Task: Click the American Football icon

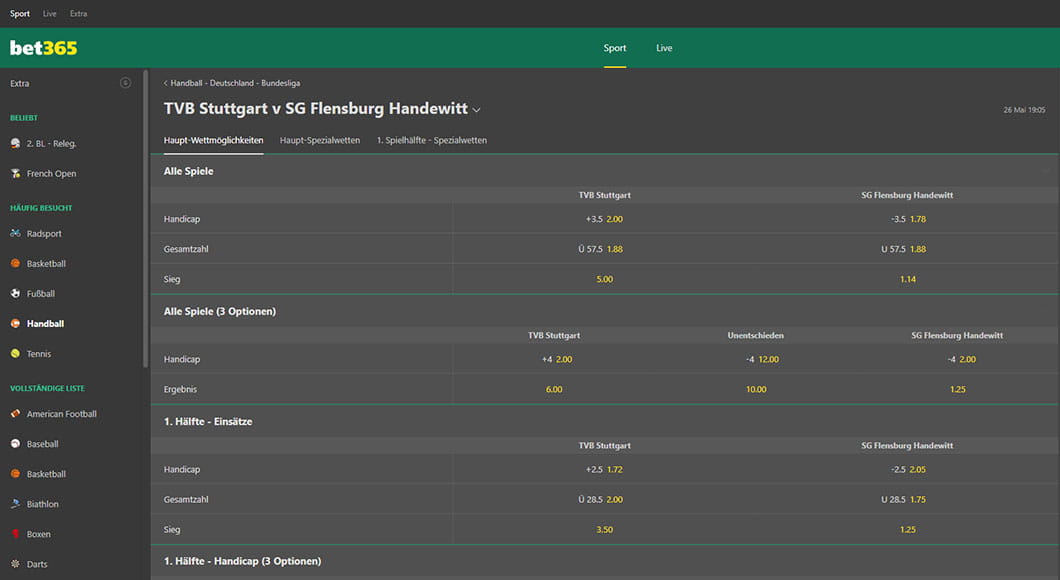Action: pos(15,414)
